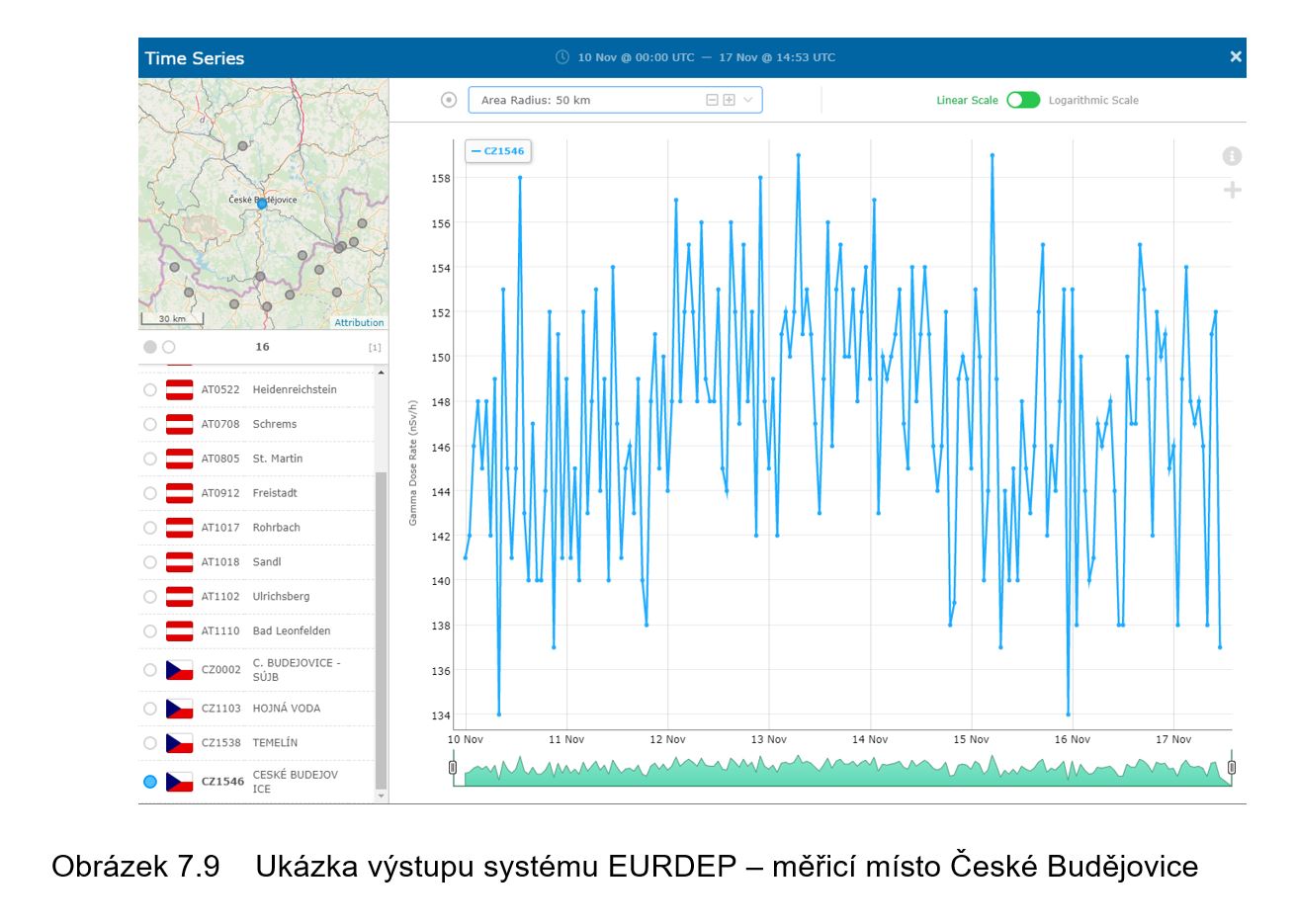Click the plus icon beside the chart
This screenshot has height=924, width=1295.
click(x=1232, y=190)
